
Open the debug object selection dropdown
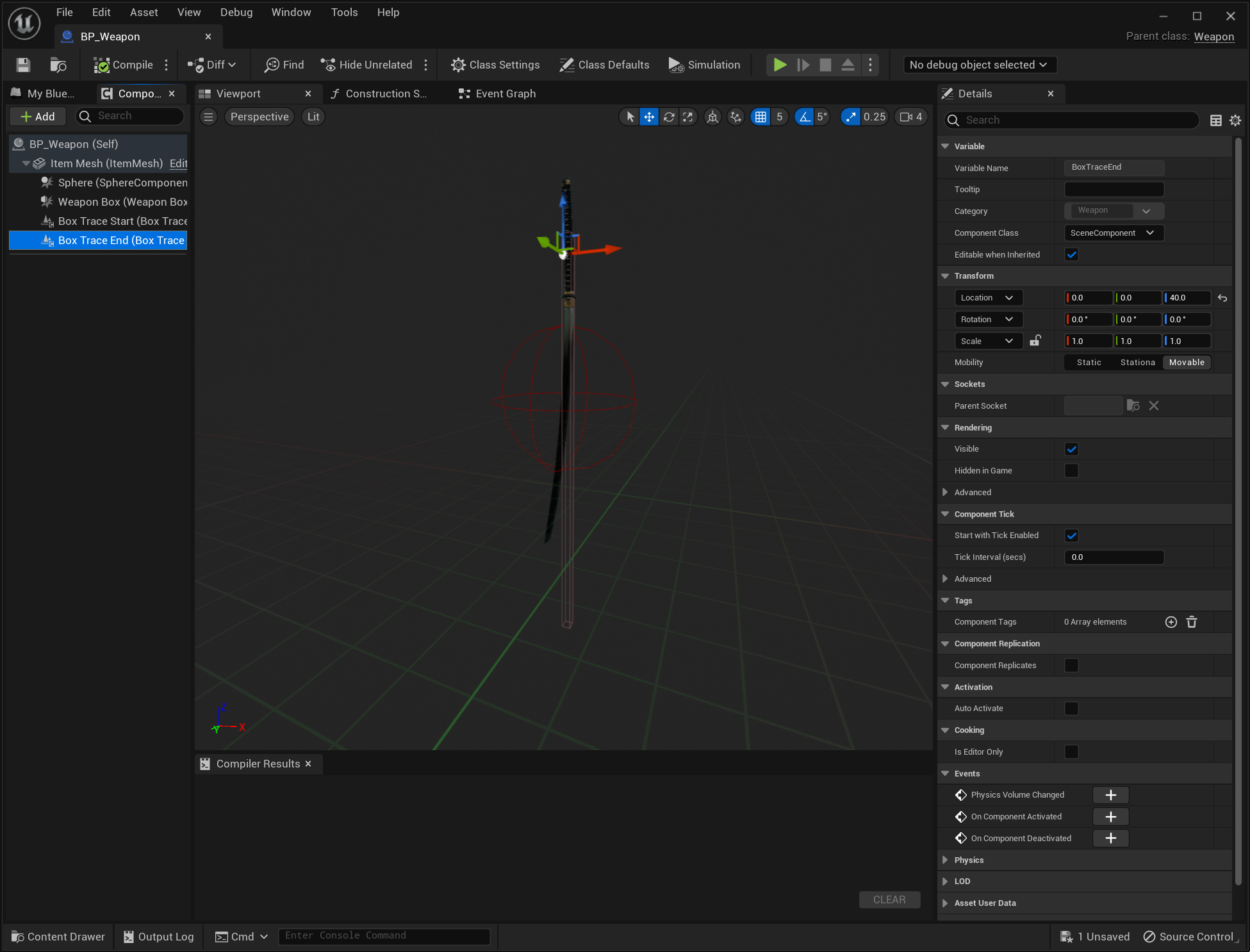pos(979,65)
